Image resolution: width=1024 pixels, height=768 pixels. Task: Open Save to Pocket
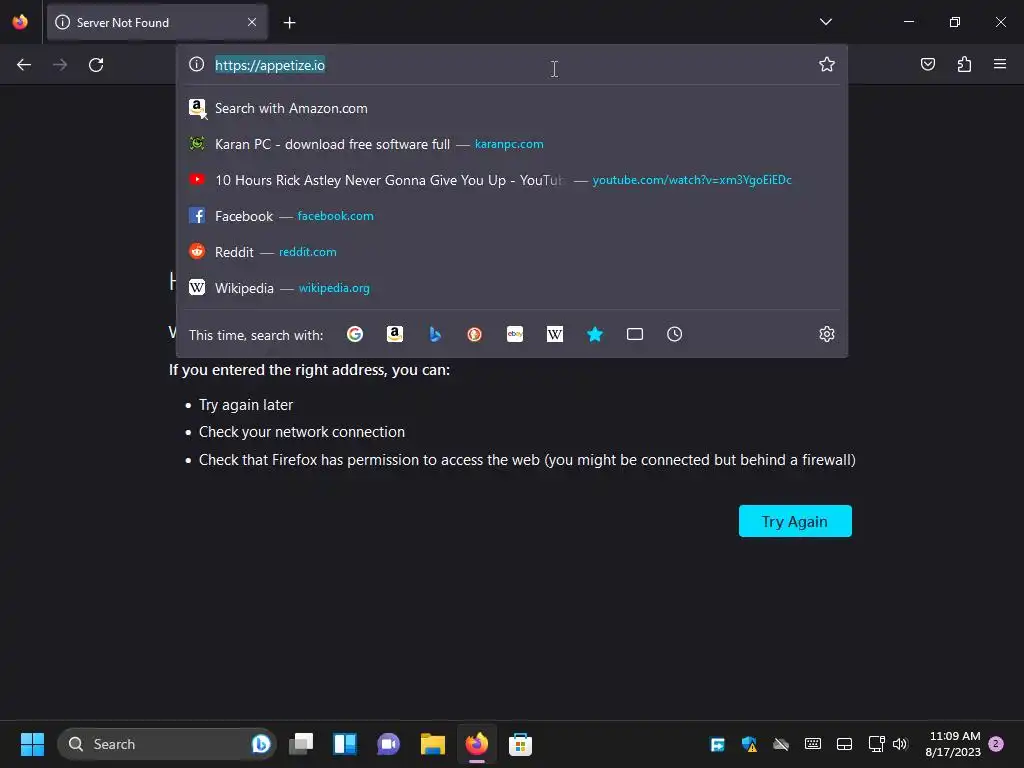(x=928, y=64)
